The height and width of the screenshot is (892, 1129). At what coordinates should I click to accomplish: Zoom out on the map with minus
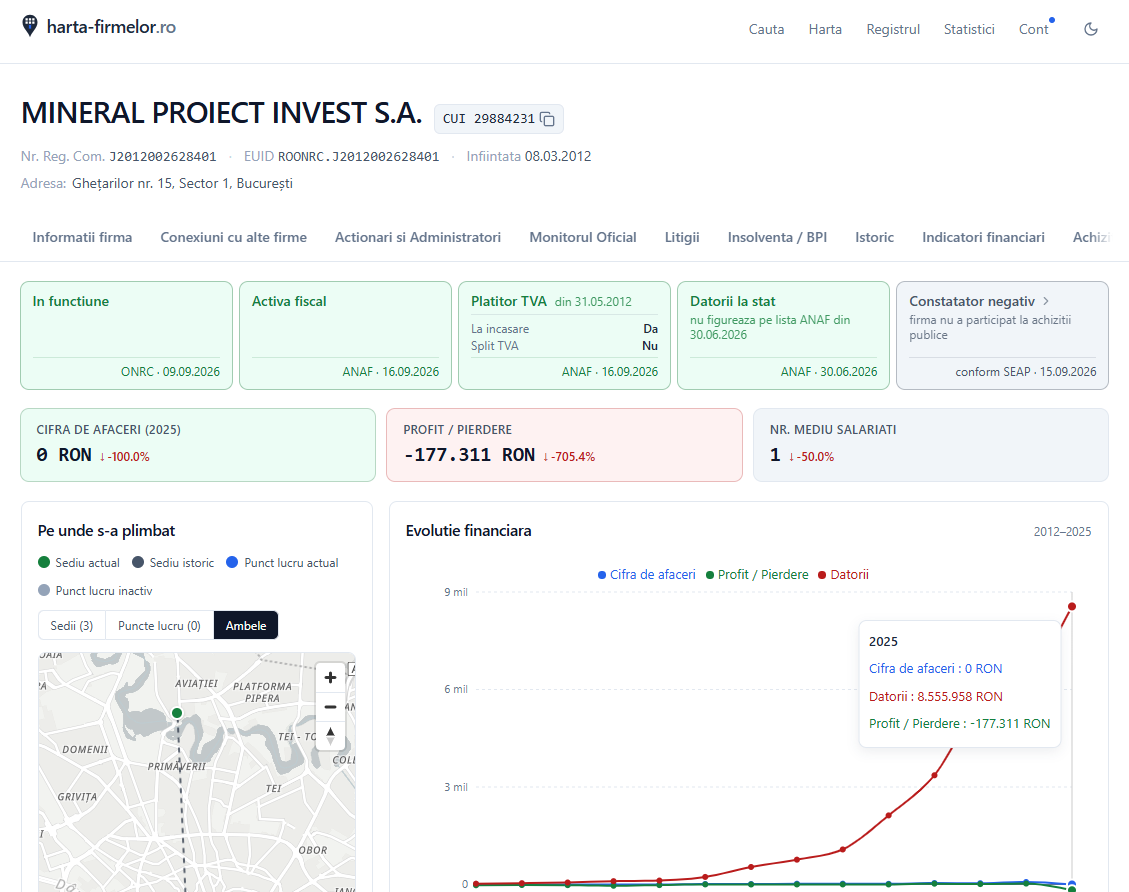coord(330,707)
